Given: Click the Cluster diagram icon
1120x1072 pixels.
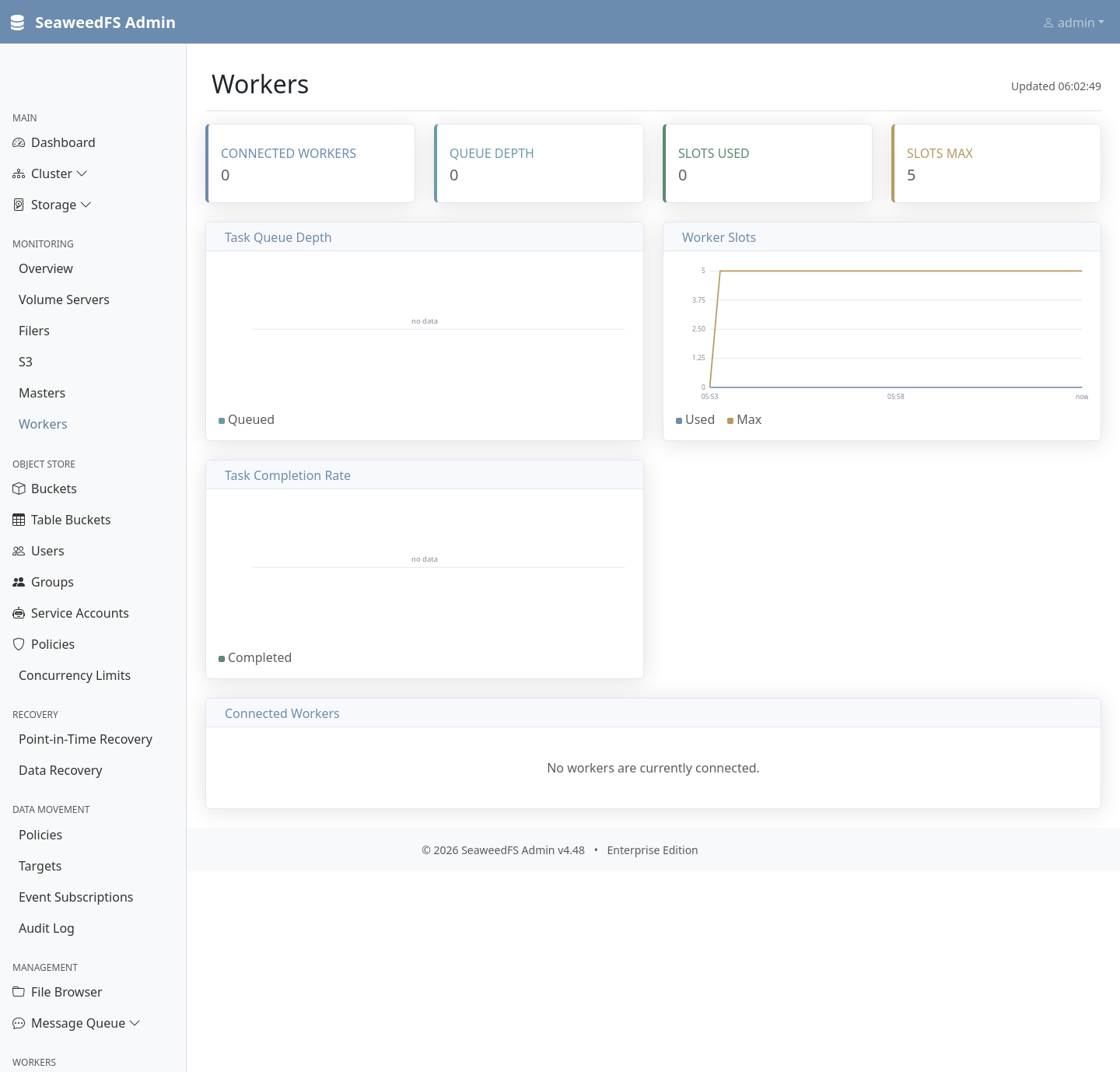Looking at the screenshot, I should pos(19,173).
